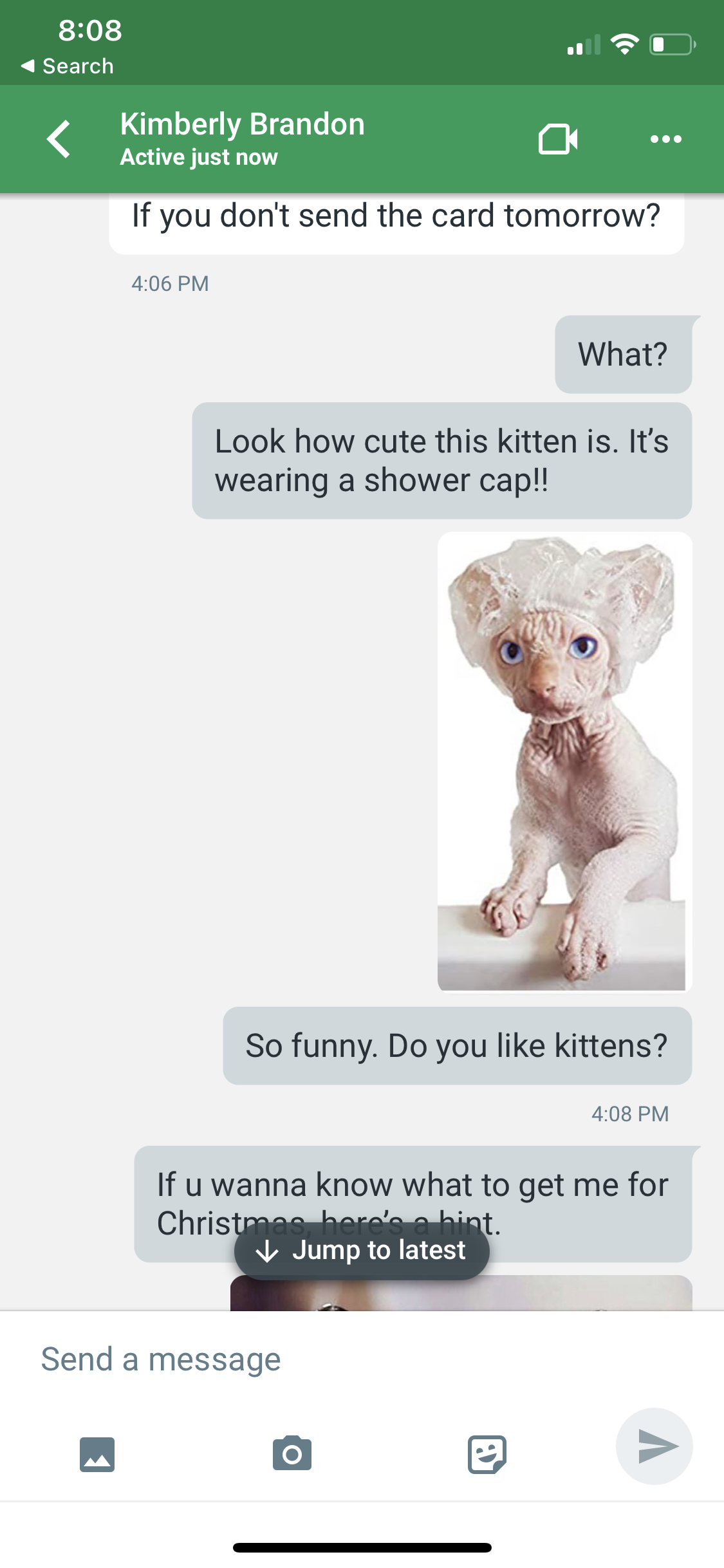Open the three-dot more options menu

[665, 139]
